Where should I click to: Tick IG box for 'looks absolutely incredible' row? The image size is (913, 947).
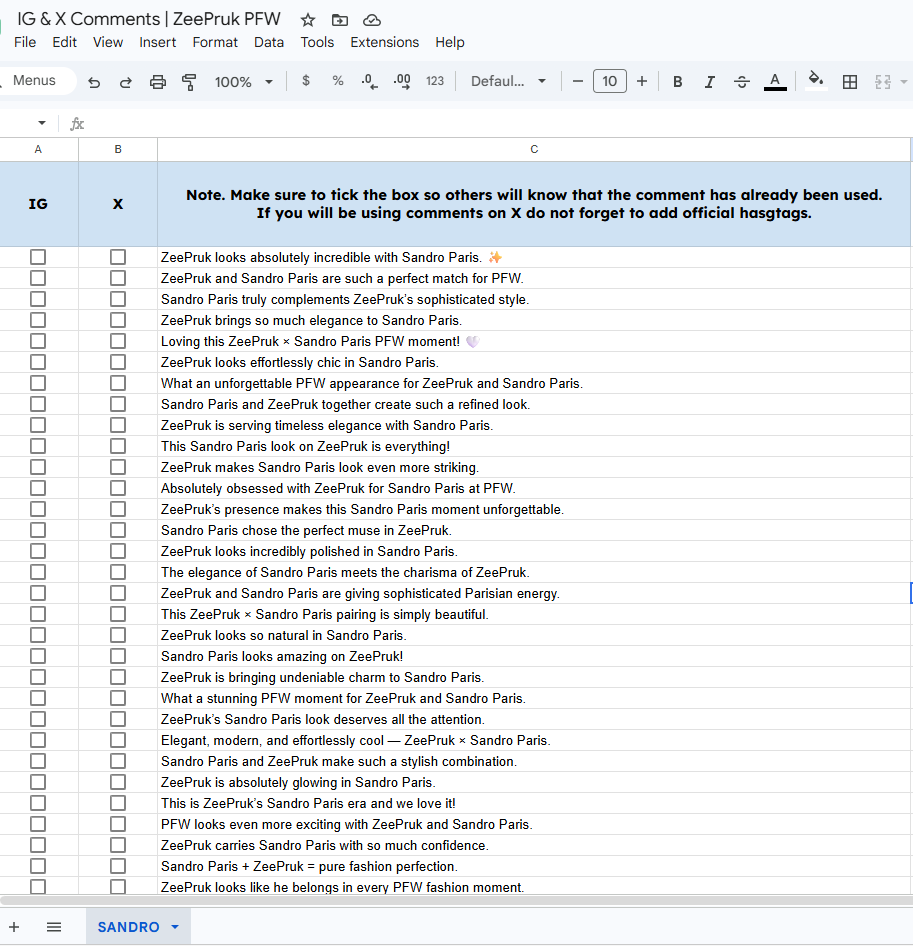(x=38, y=257)
